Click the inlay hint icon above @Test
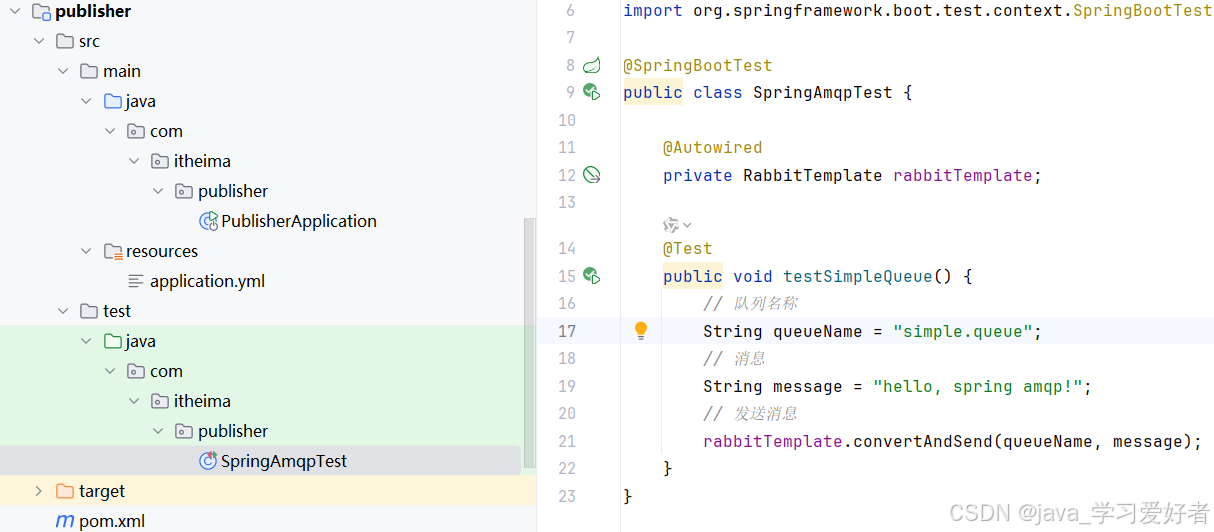Viewport: 1214px width, 532px height. click(671, 225)
